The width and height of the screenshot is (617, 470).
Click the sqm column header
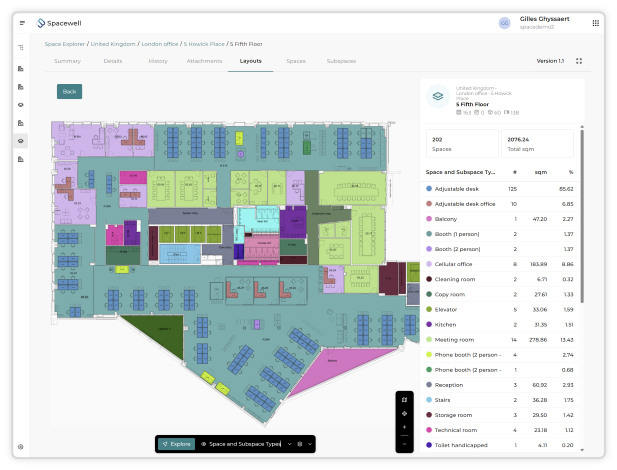(541, 172)
